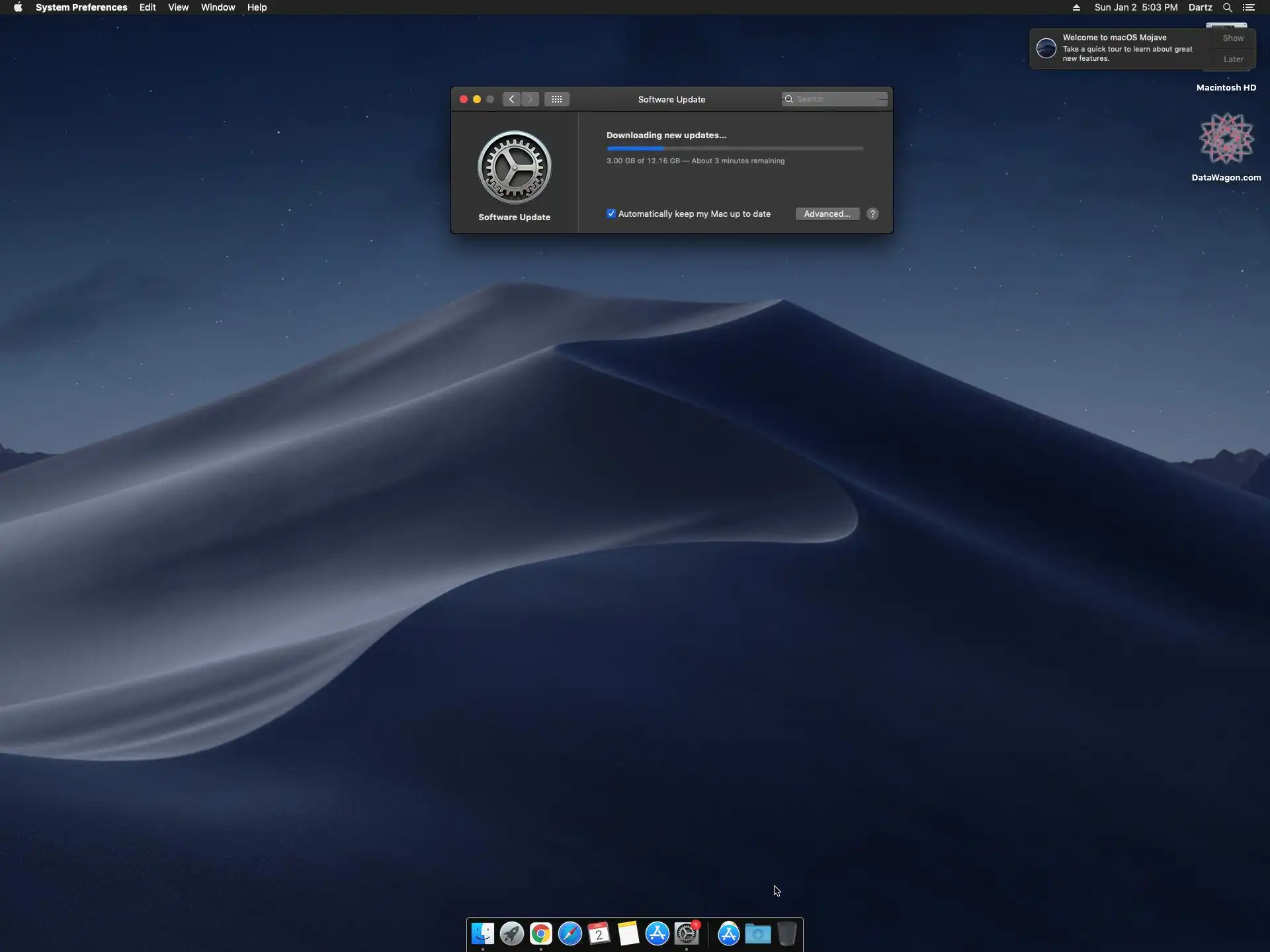Uncheck Automatically keep my Mac up to date

[x=611, y=214]
